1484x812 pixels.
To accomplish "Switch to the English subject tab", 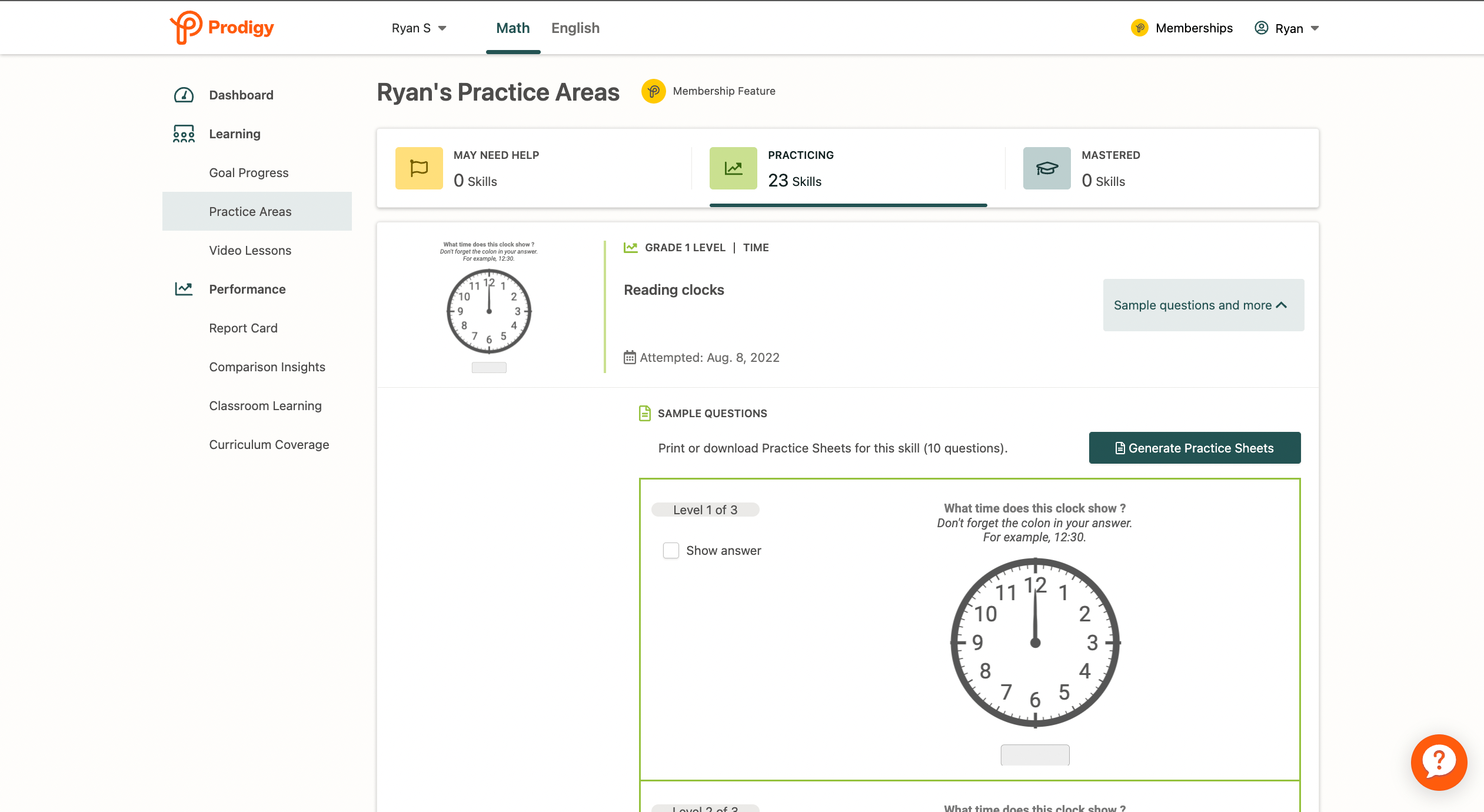I will point(575,28).
